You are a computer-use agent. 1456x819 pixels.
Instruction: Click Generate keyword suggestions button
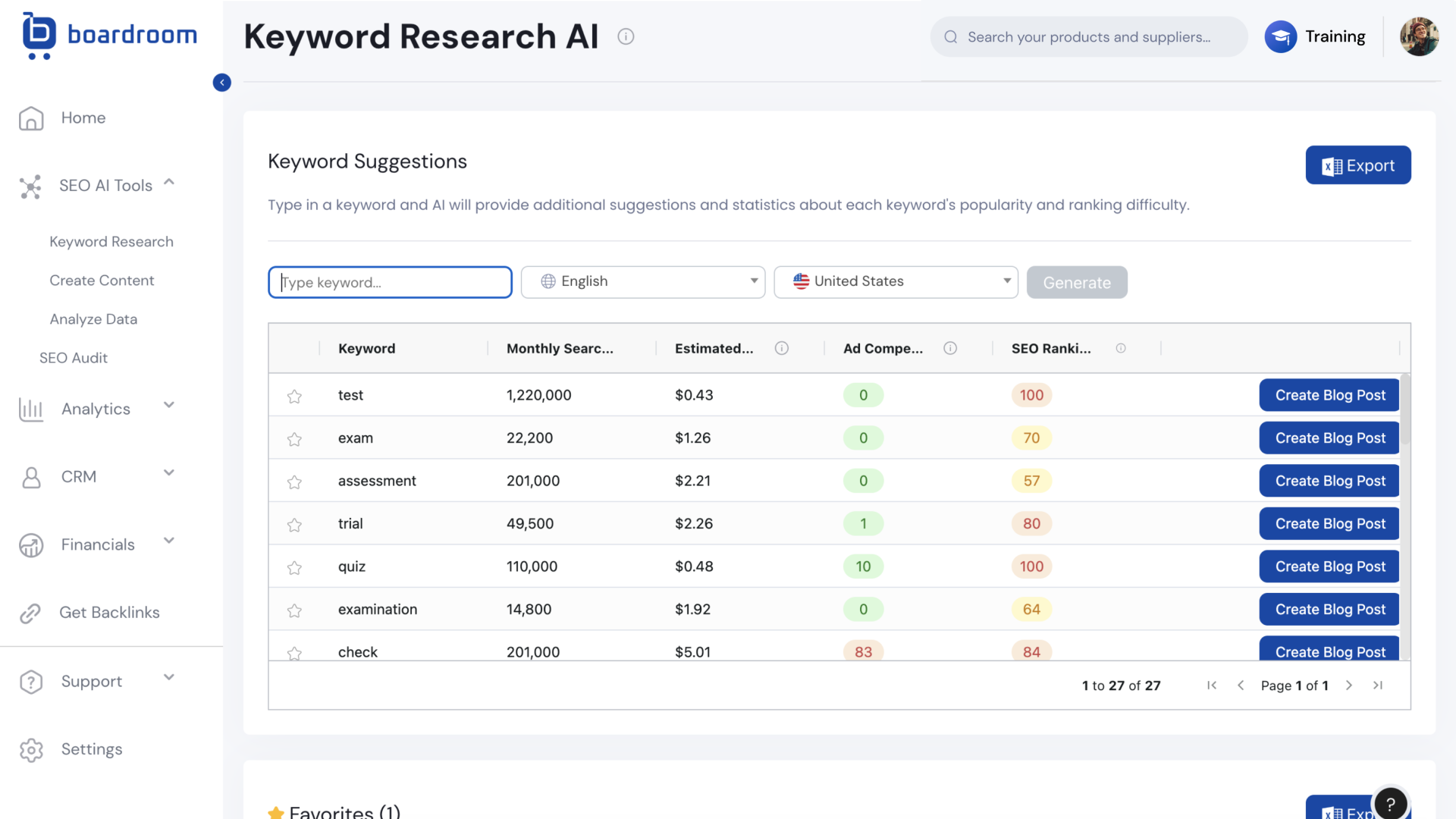tap(1077, 281)
